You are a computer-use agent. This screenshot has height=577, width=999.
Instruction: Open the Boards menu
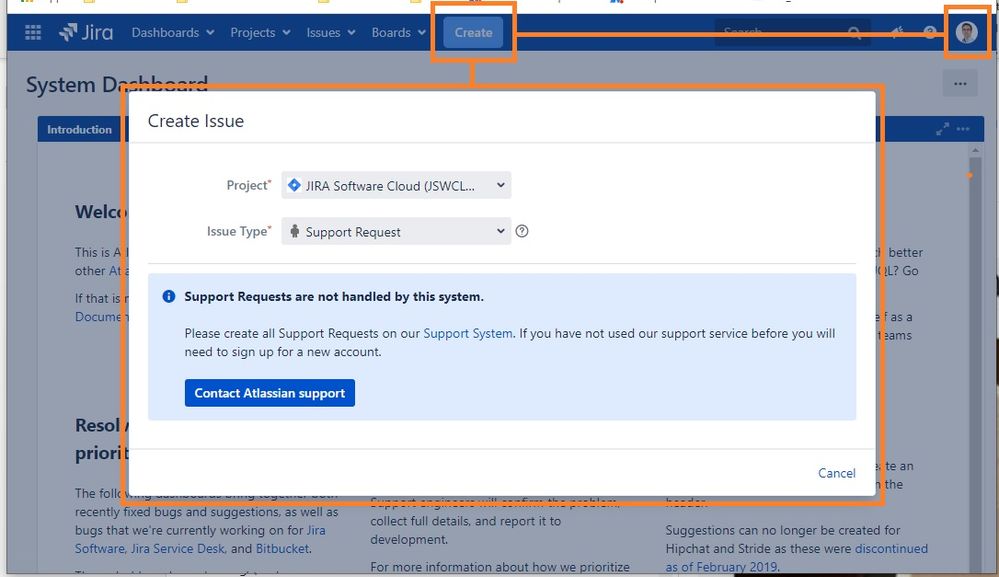click(398, 32)
